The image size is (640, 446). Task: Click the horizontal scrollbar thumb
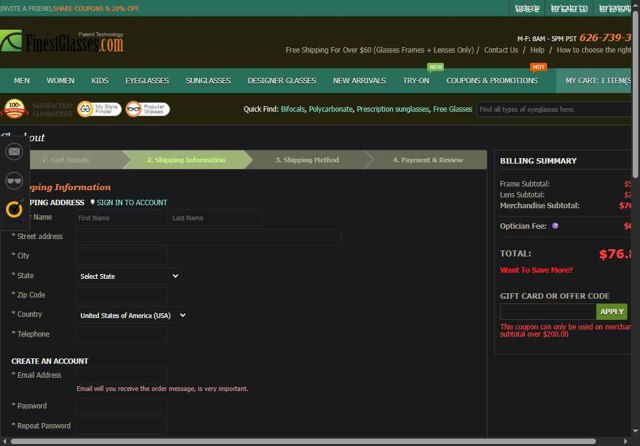tap(303, 442)
